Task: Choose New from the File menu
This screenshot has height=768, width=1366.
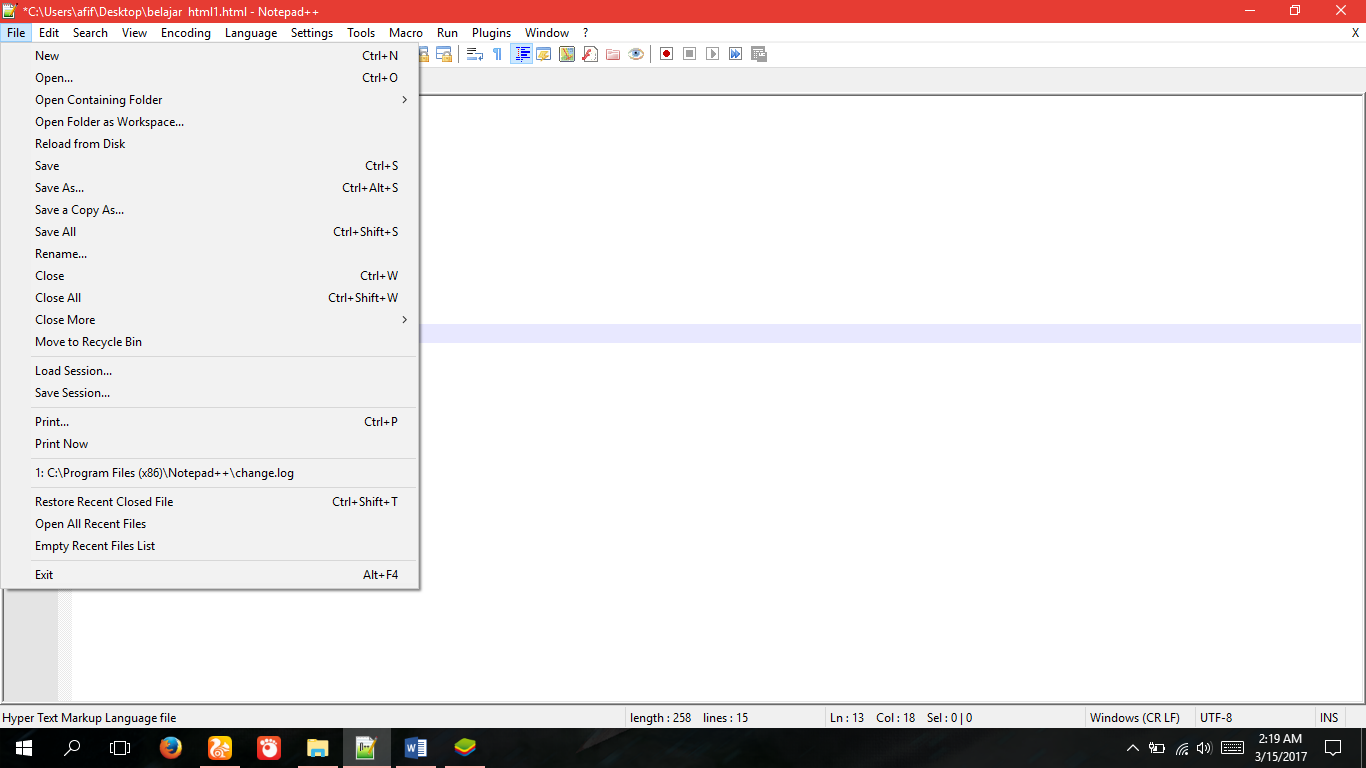Action: [x=210, y=56]
